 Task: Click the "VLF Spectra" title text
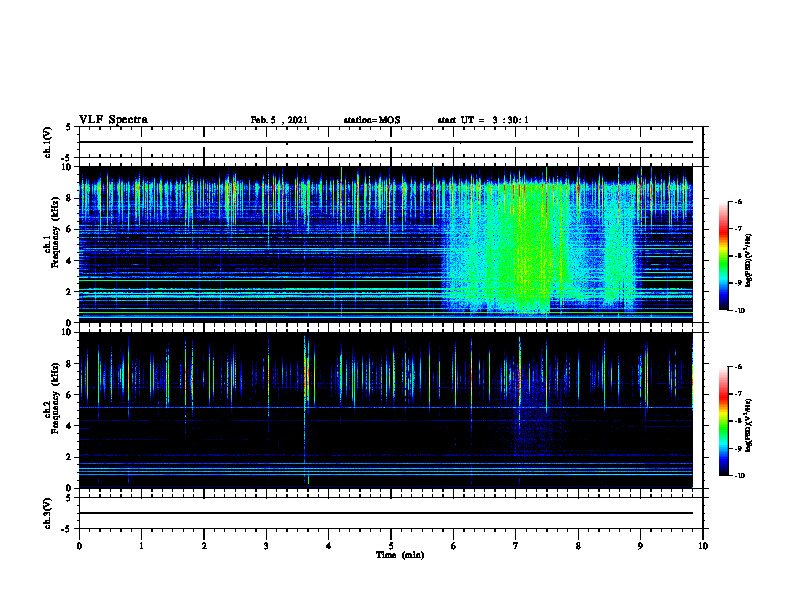(x=113, y=120)
